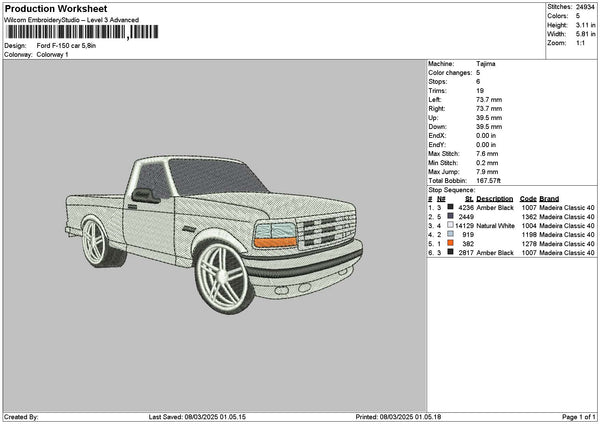600x424 pixels.
Task: Click the Production Worksheet title
Action: (x=51, y=7)
